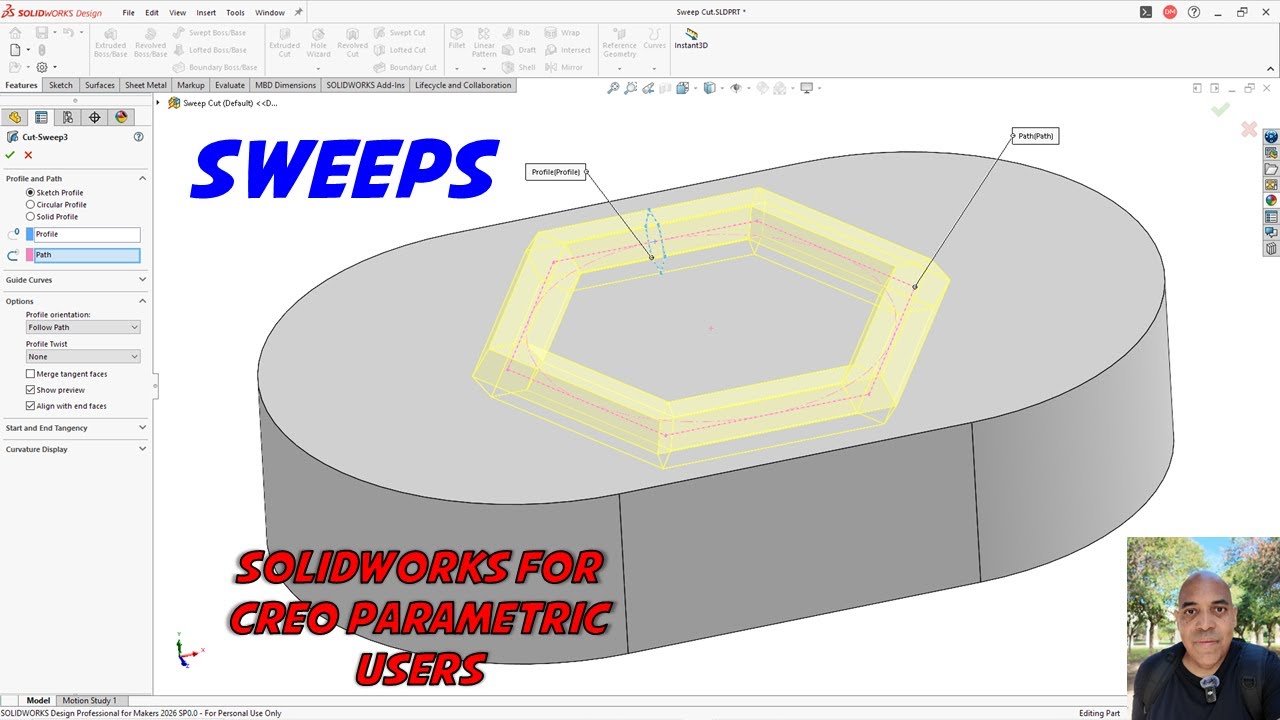Open View Palette in task pane
Viewport: 1280px width, 720px height.
(1271, 185)
